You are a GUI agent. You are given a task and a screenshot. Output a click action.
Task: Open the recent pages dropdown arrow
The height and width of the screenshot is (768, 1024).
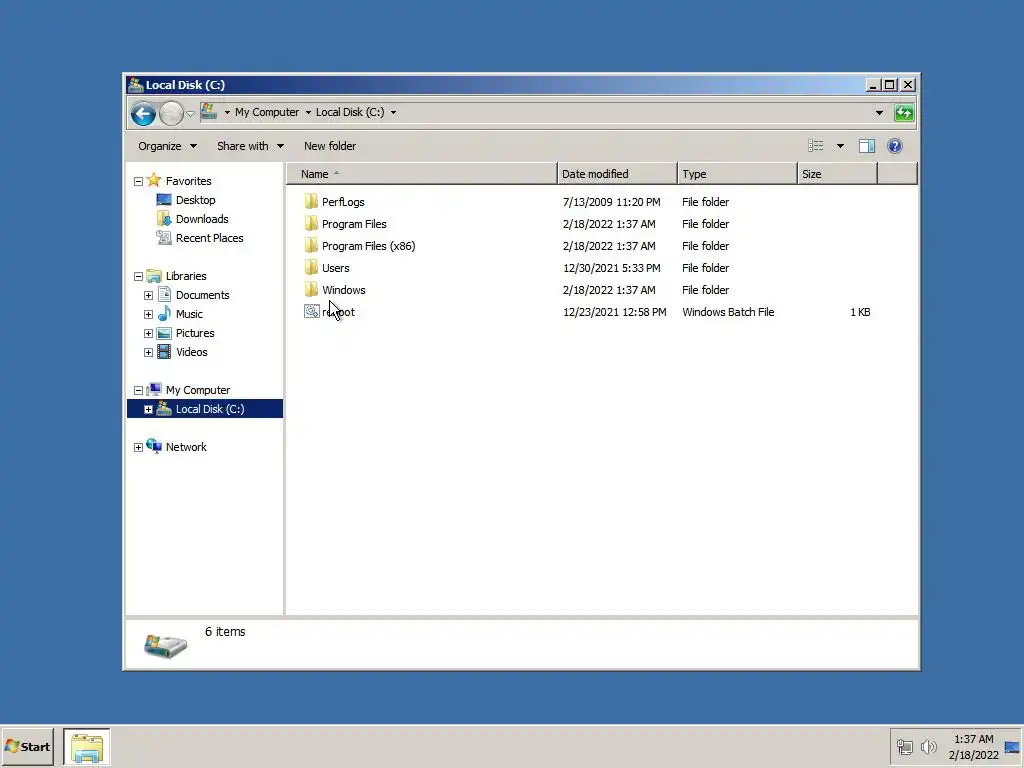click(x=190, y=114)
